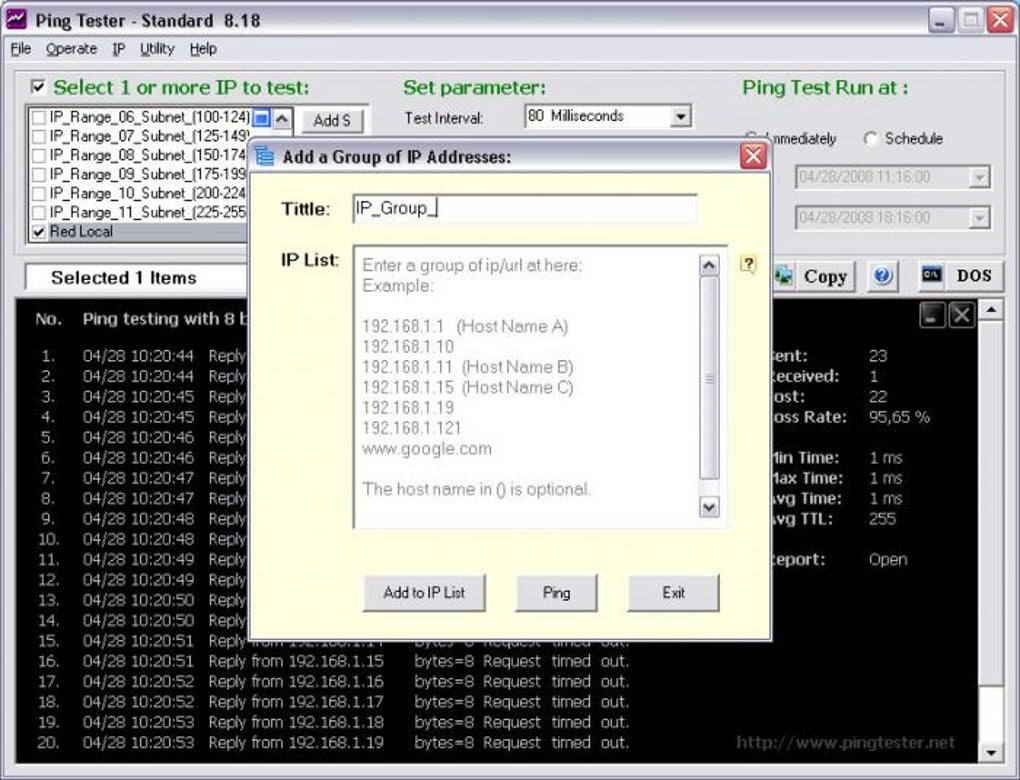Click the results panel scroll up arrow

(x=991, y=310)
